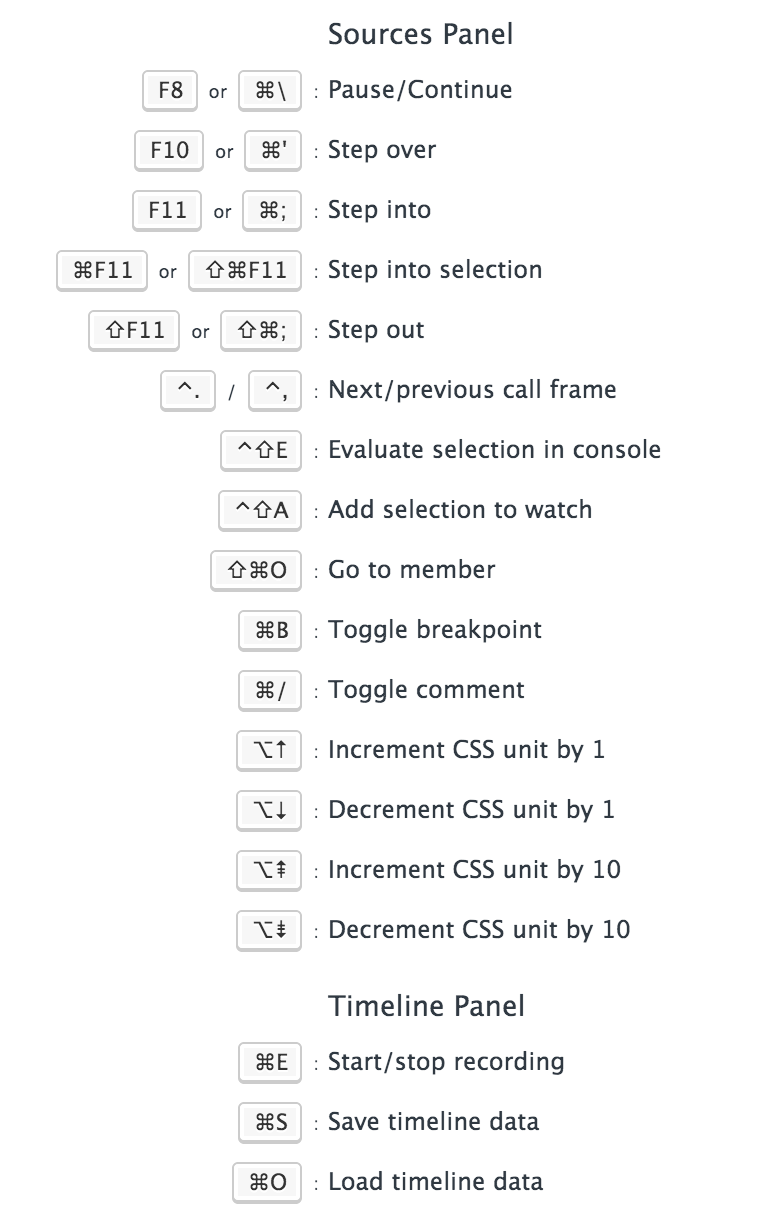The image size is (758, 1224).
Task: Click the ⌘/ Toggle comment key badge
Action: click(271, 690)
